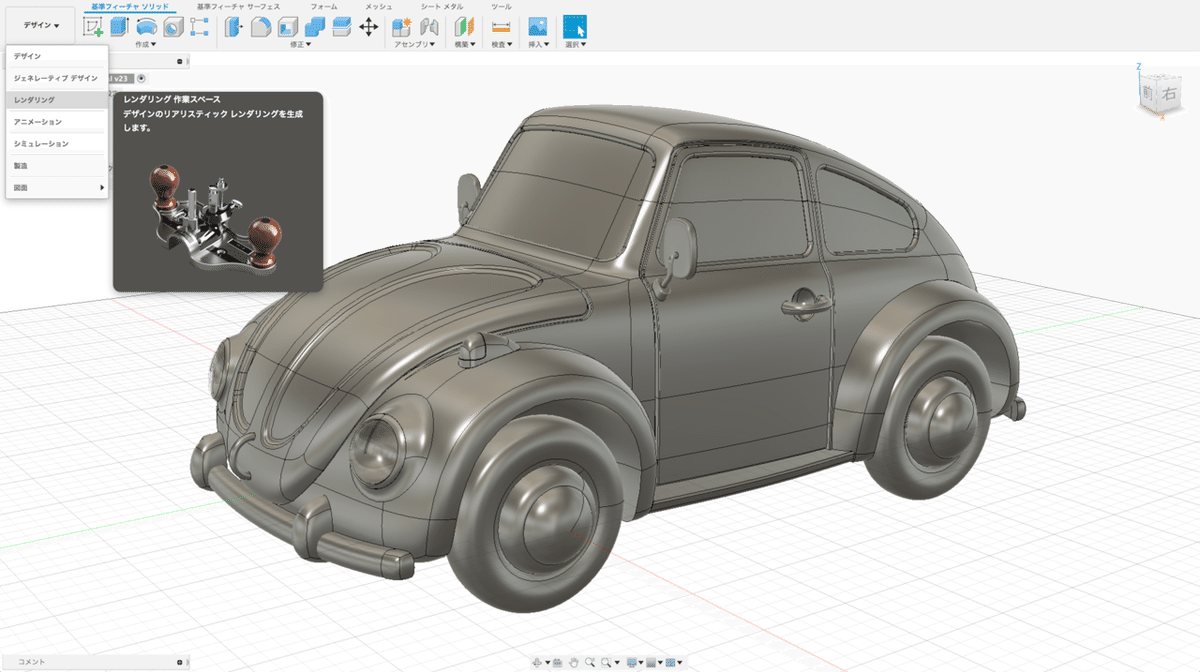Toggle the radio button beside v23 document
This screenshot has height=672, width=1200.
point(141,78)
